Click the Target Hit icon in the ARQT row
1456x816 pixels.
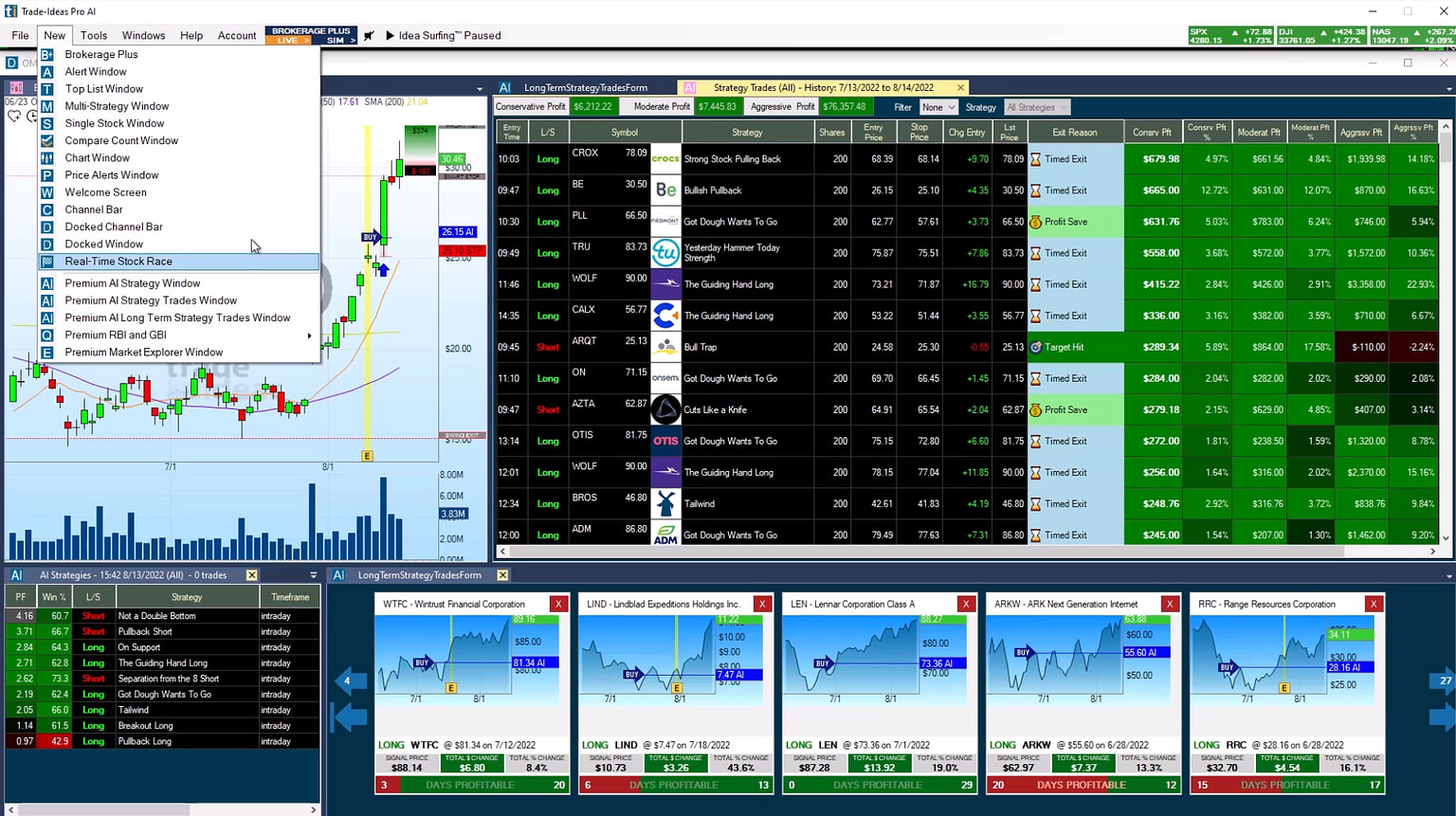click(1034, 347)
